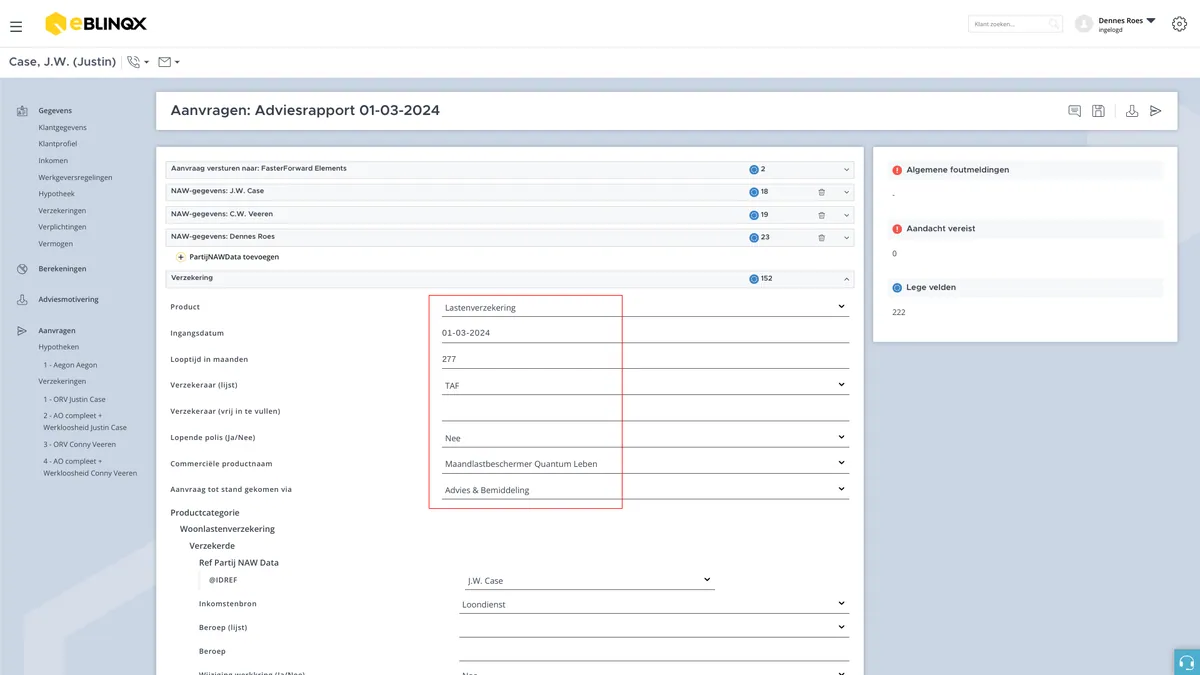Open the Werkgeversregelingen sidebar link

coord(75,178)
